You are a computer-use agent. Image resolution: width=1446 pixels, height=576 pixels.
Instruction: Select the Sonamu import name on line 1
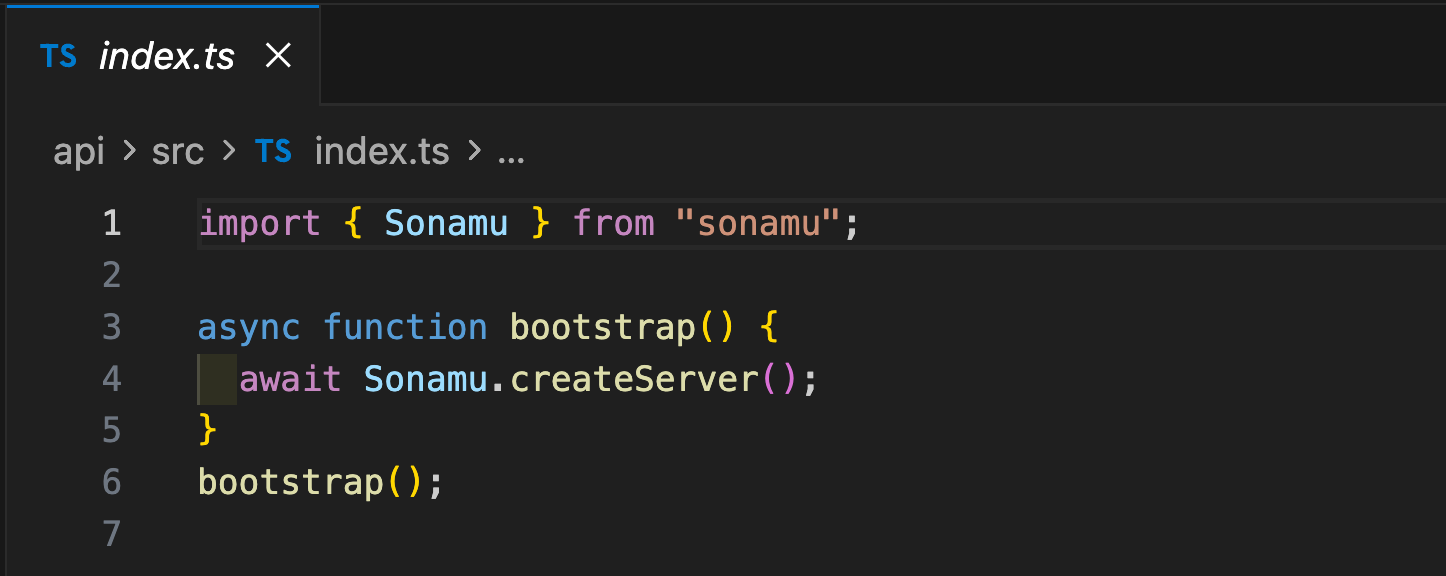point(446,222)
